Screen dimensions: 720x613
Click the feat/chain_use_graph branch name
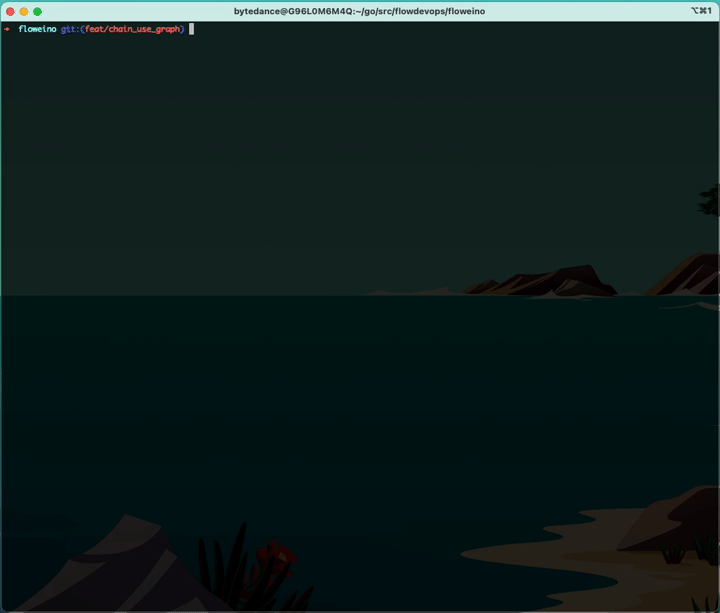tap(134, 29)
